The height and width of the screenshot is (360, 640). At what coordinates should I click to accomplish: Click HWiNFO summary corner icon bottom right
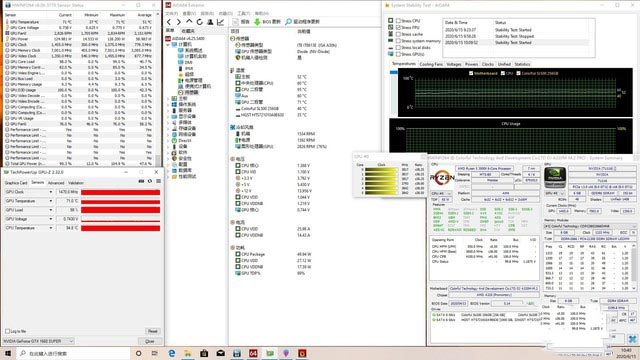632,339
